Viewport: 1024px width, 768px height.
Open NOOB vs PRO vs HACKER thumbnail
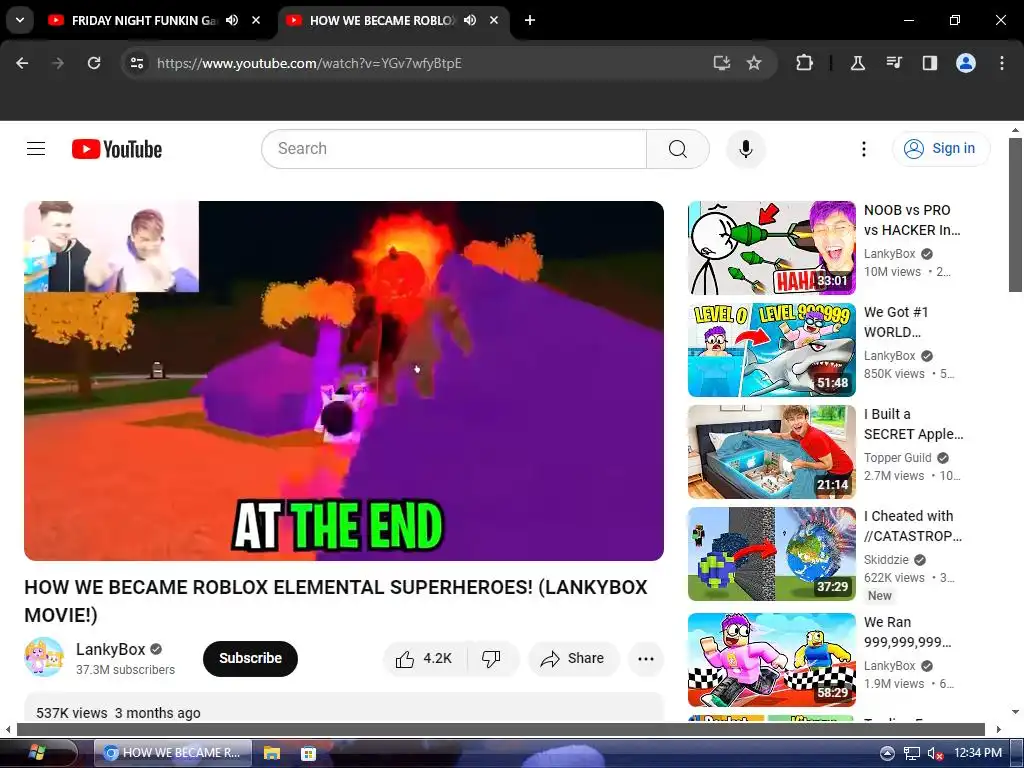tap(772, 248)
